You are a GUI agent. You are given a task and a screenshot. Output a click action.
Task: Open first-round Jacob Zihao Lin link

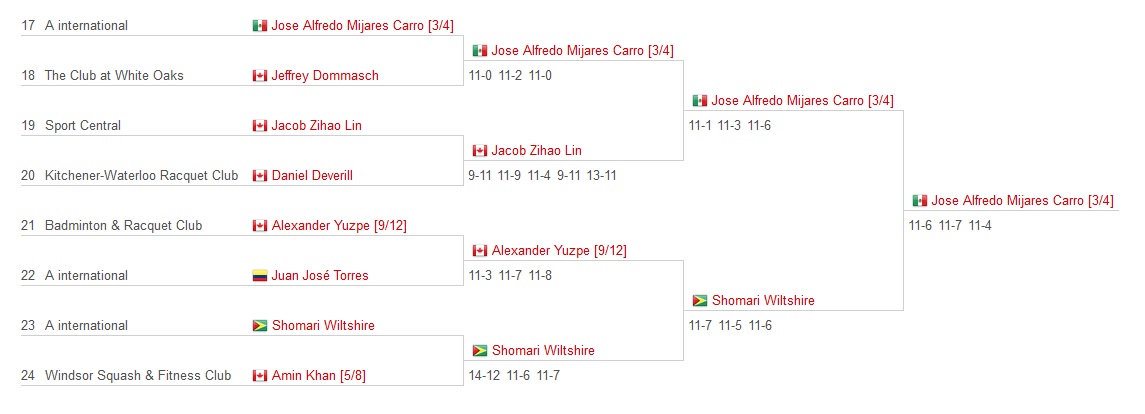(x=316, y=126)
